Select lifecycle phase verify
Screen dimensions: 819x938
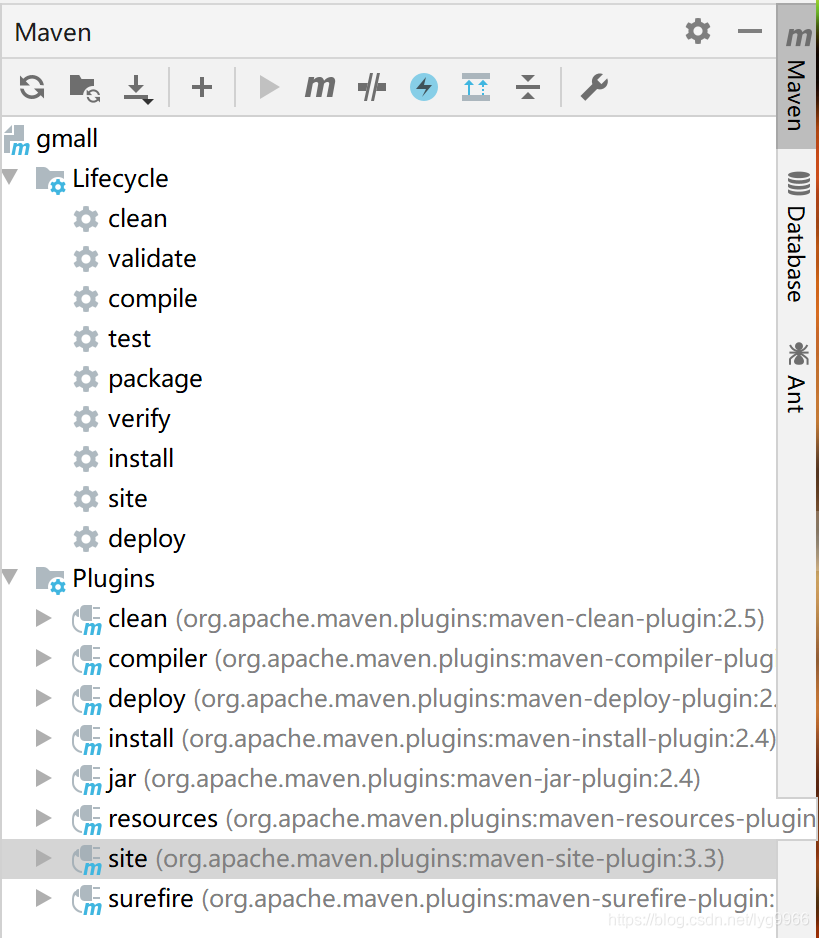(x=139, y=419)
